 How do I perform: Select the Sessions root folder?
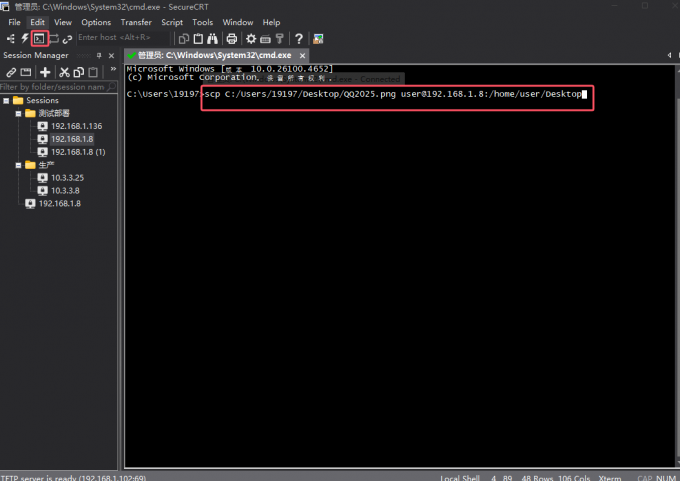pyautogui.click(x=42, y=101)
